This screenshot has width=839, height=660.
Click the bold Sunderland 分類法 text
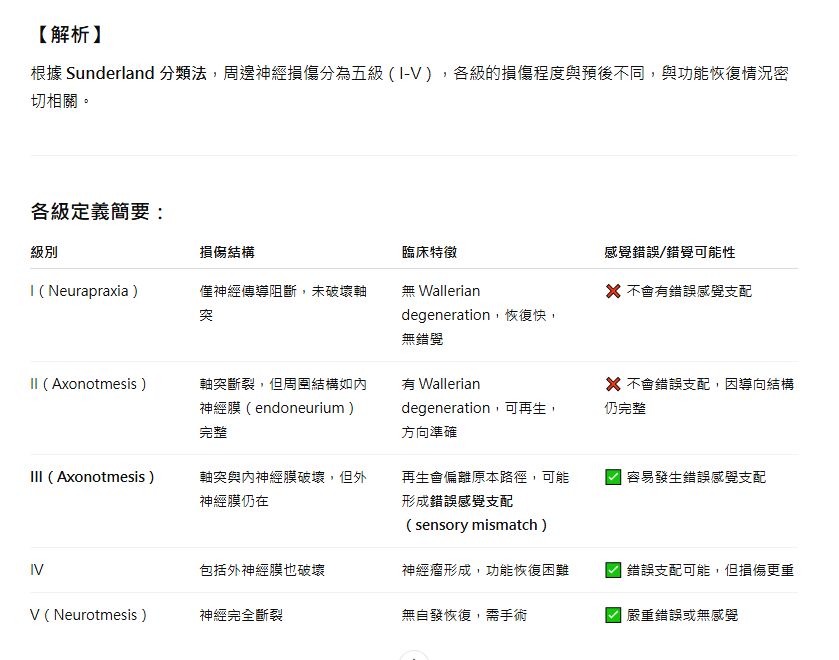[136, 74]
